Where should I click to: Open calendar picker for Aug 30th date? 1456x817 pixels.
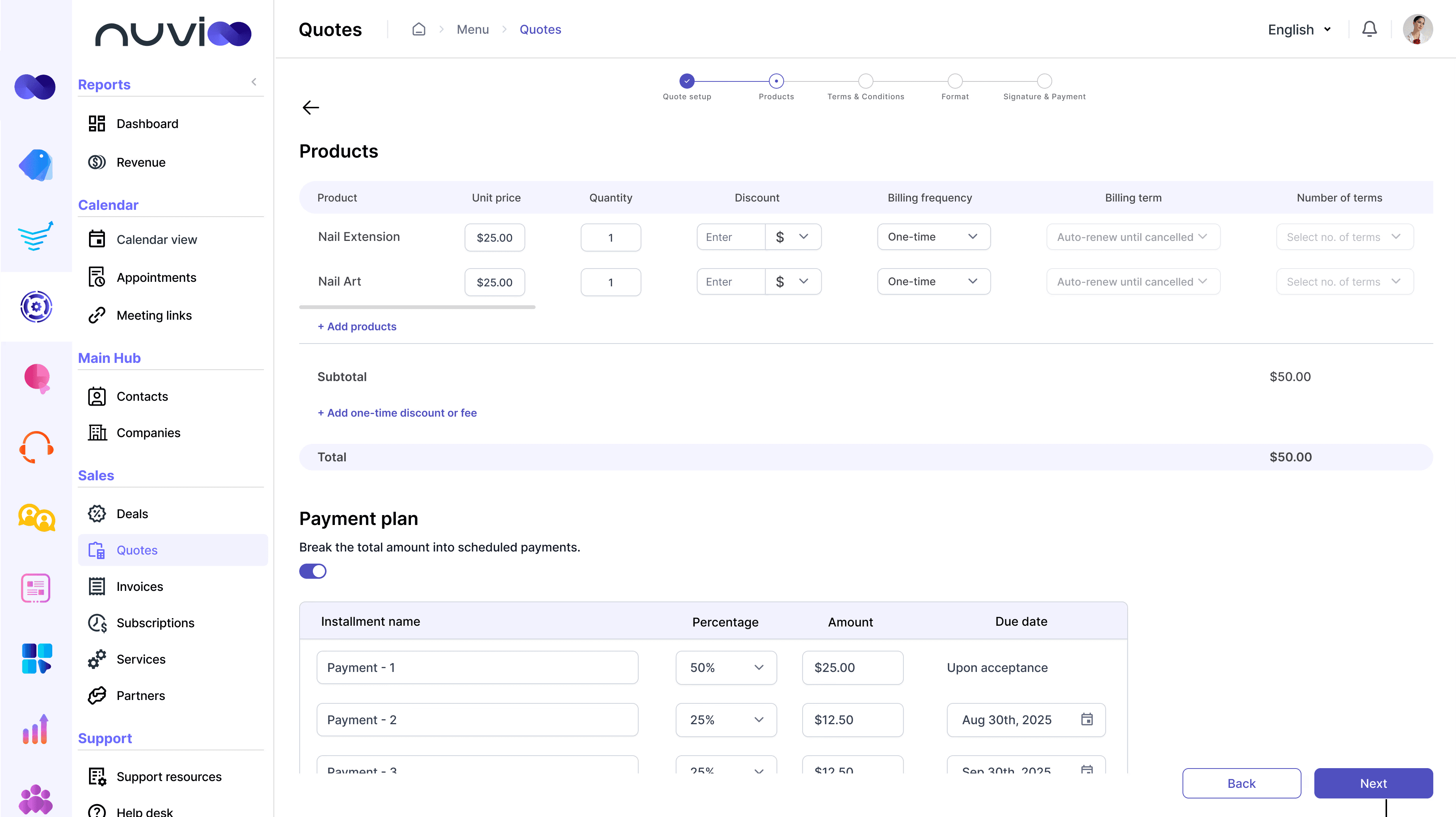pyautogui.click(x=1086, y=719)
